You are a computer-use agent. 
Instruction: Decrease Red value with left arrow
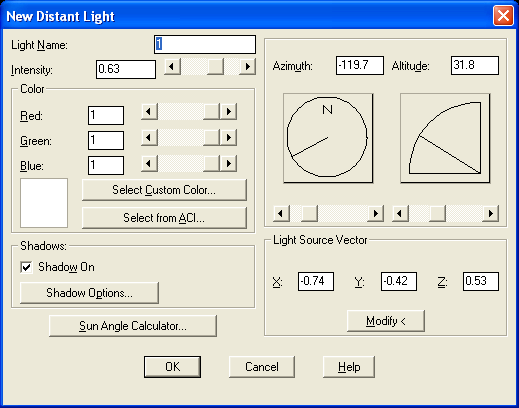click(149, 111)
